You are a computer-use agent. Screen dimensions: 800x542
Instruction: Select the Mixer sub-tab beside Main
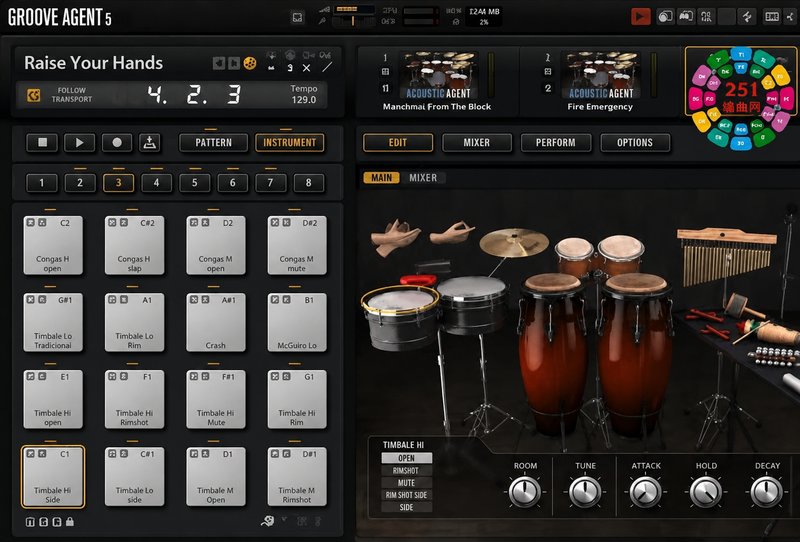pos(423,178)
